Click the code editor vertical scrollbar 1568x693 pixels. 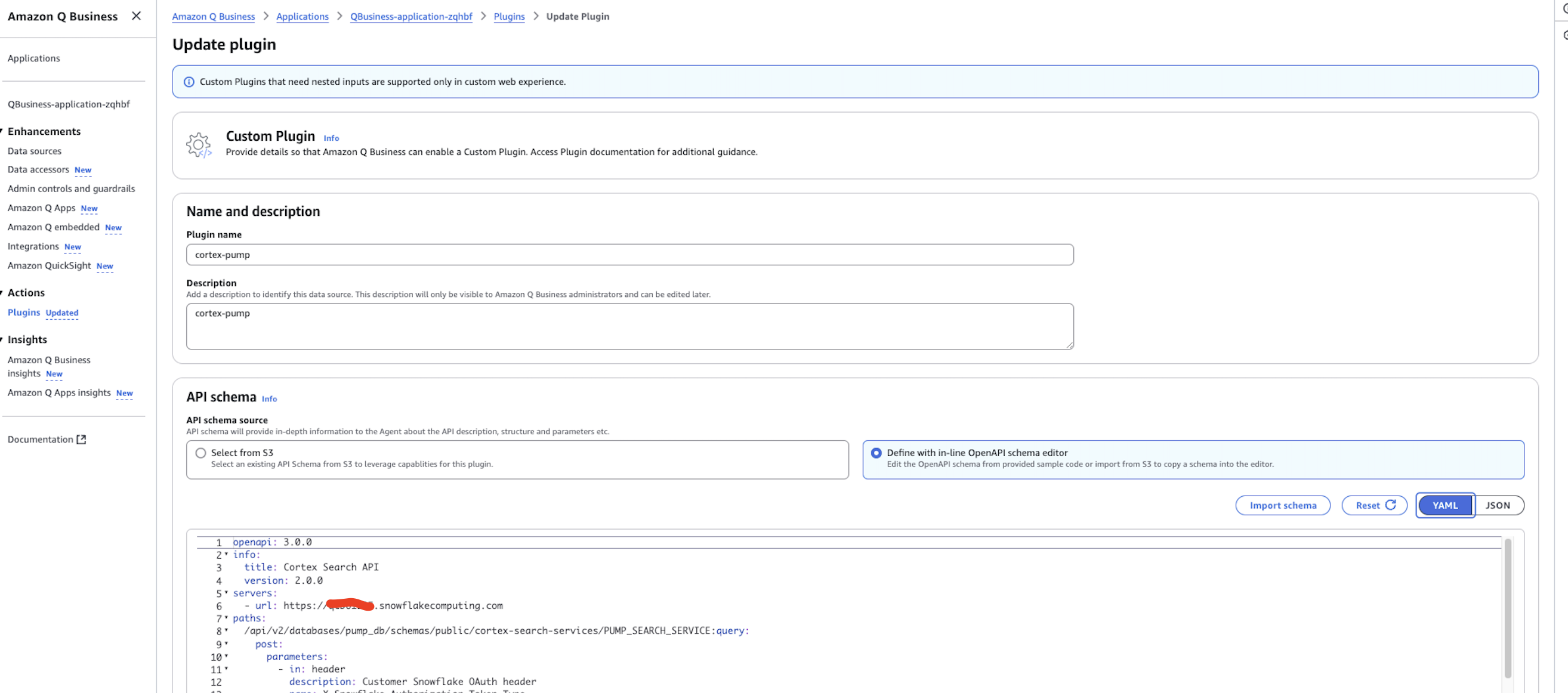pos(1507,608)
